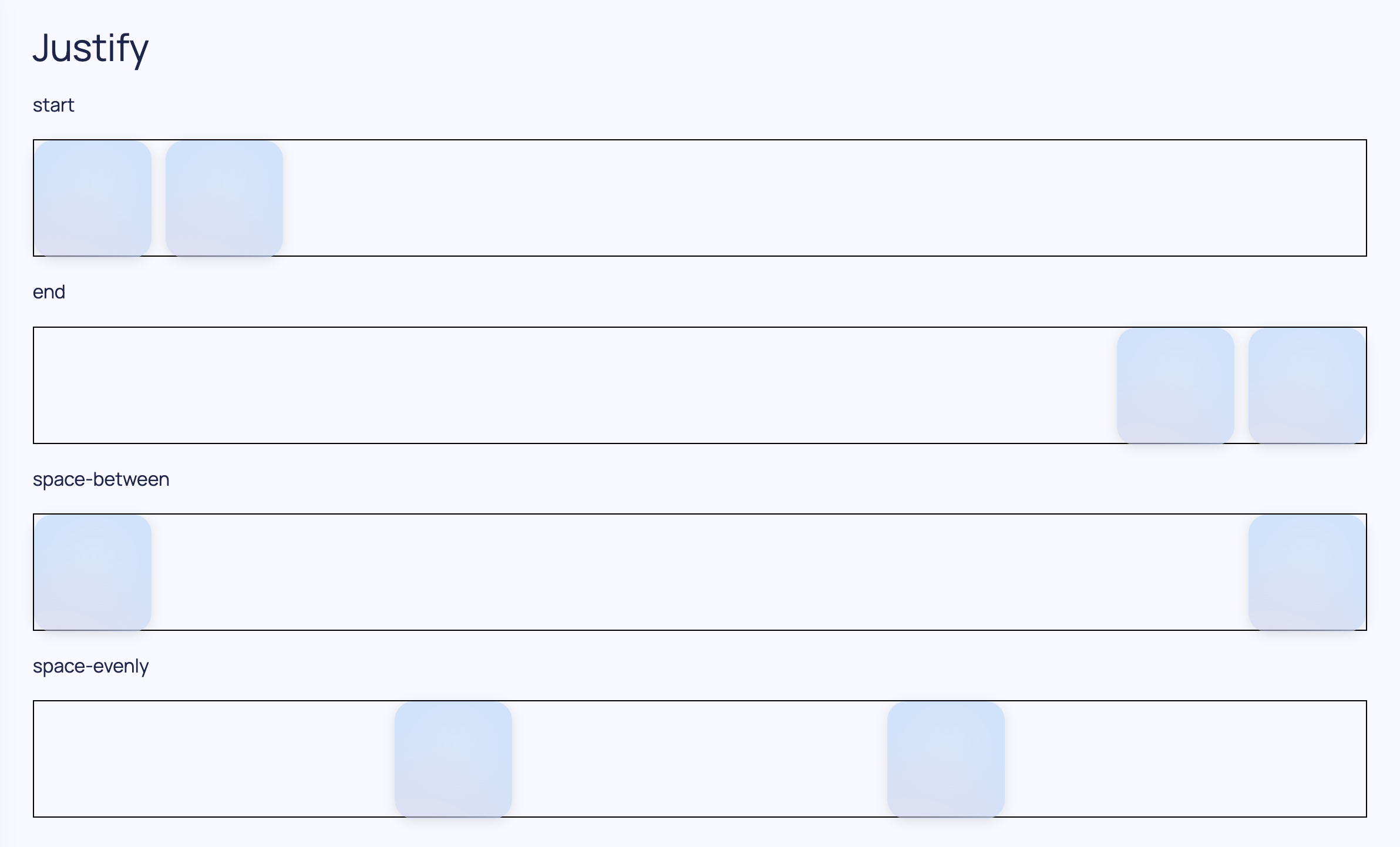Click the Justify page heading
1400x847 pixels.
(90, 48)
